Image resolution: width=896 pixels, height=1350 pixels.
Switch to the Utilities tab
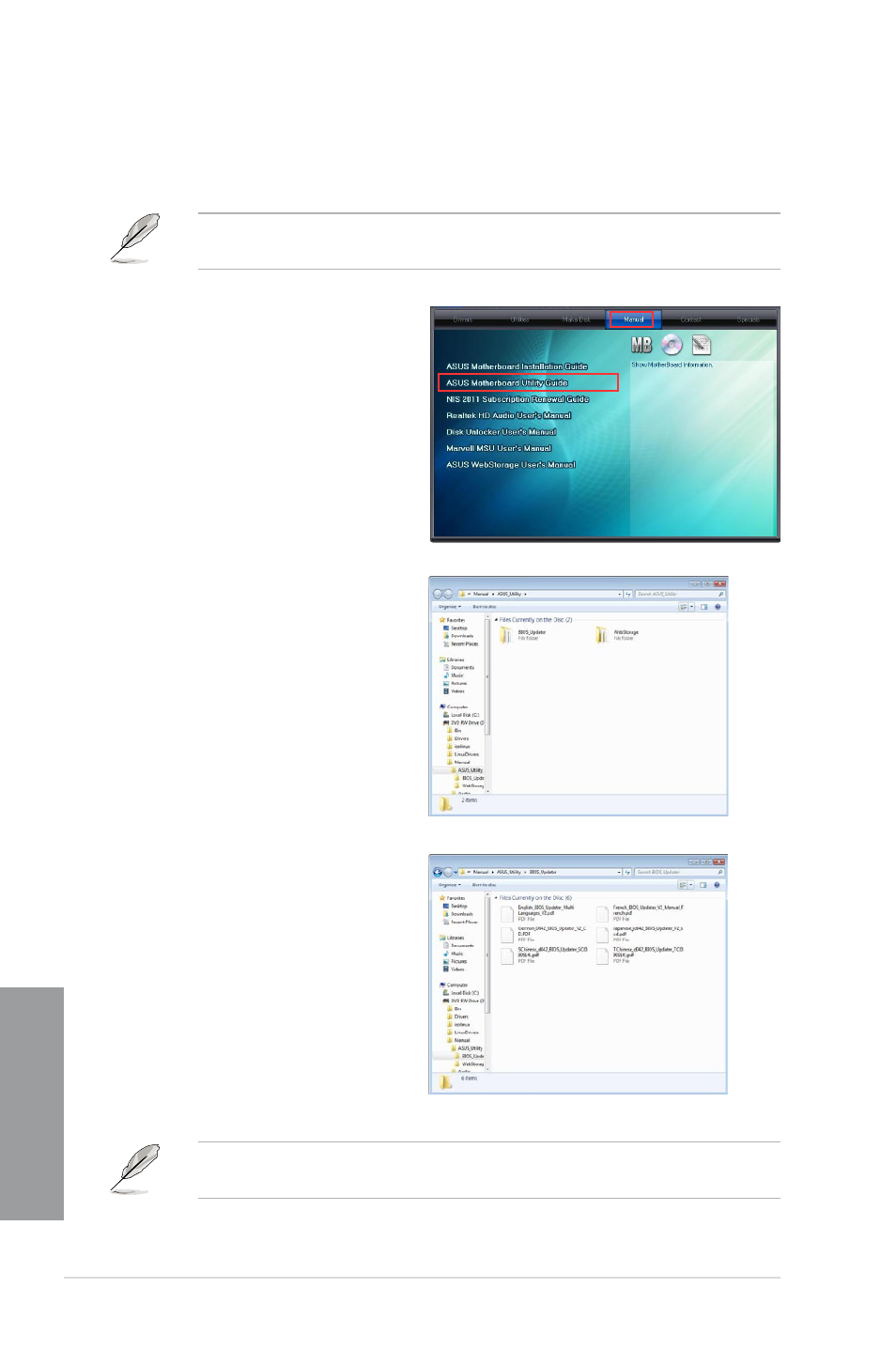(519, 319)
